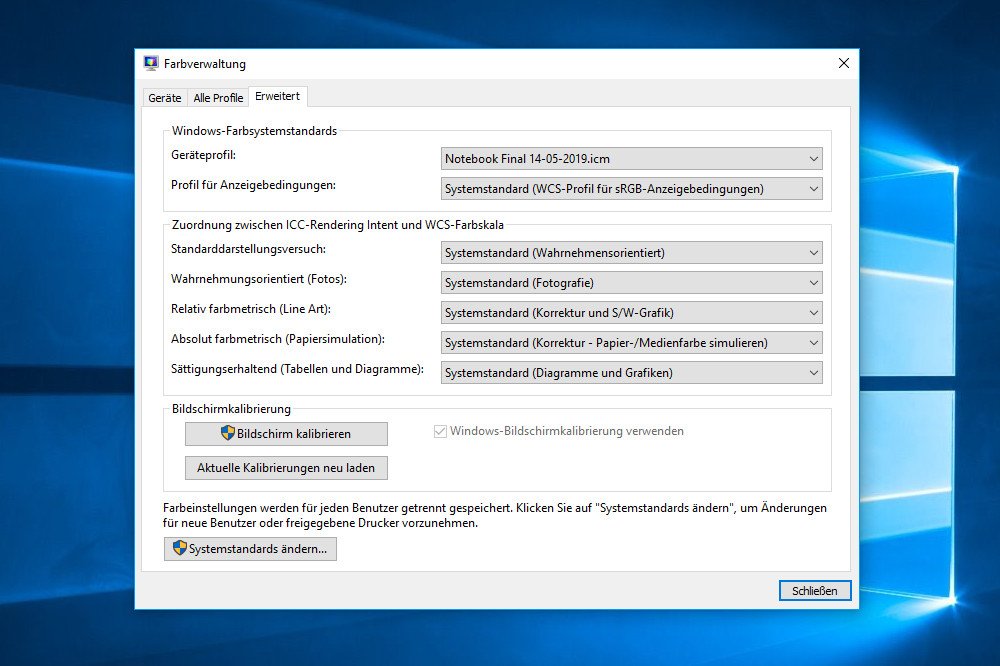Screen dimensions: 1000x666
Task: Switch to the Geräte tab
Action: point(165,98)
